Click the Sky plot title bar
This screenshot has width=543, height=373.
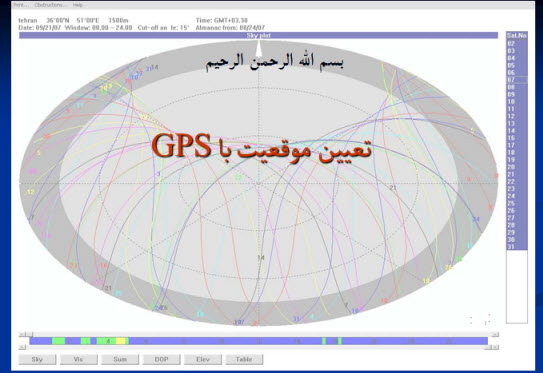tap(258, 35)
